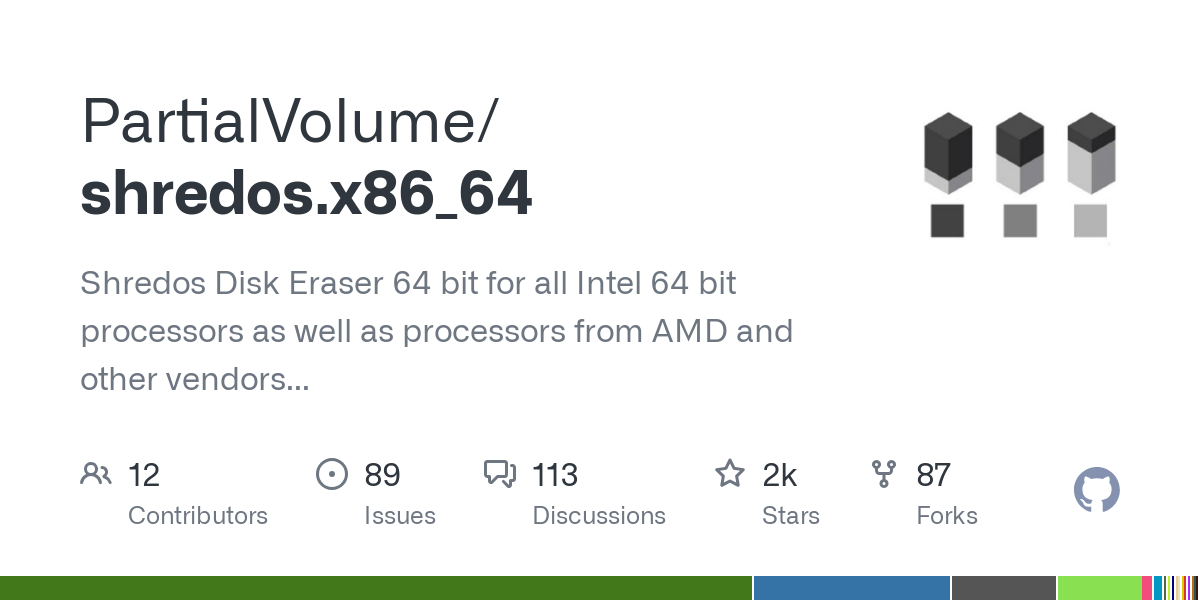Image resolution: width=1200 pixels, height=600 pixels.
Task: Open the shredos.x86_64 repository title
Action: coord(306,194)
